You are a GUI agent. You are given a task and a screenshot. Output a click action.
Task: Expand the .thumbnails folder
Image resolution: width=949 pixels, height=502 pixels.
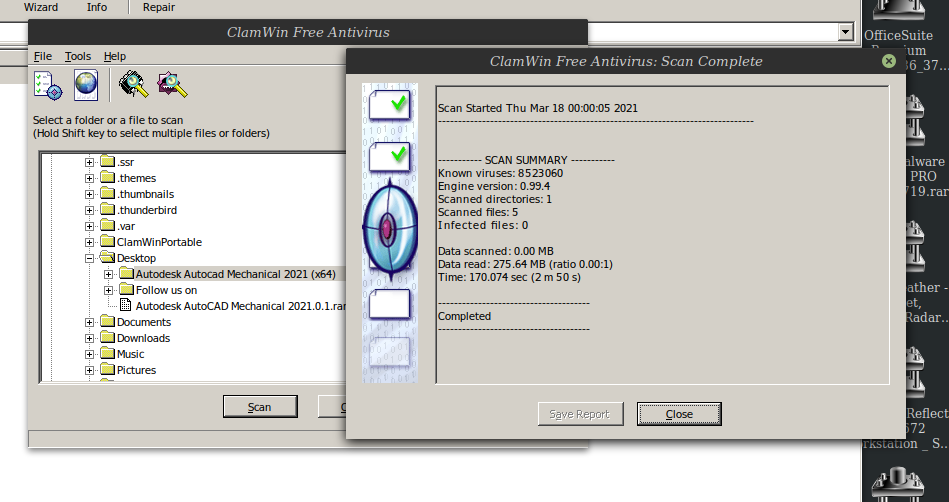pyautogui.click(x=90, y=194)
